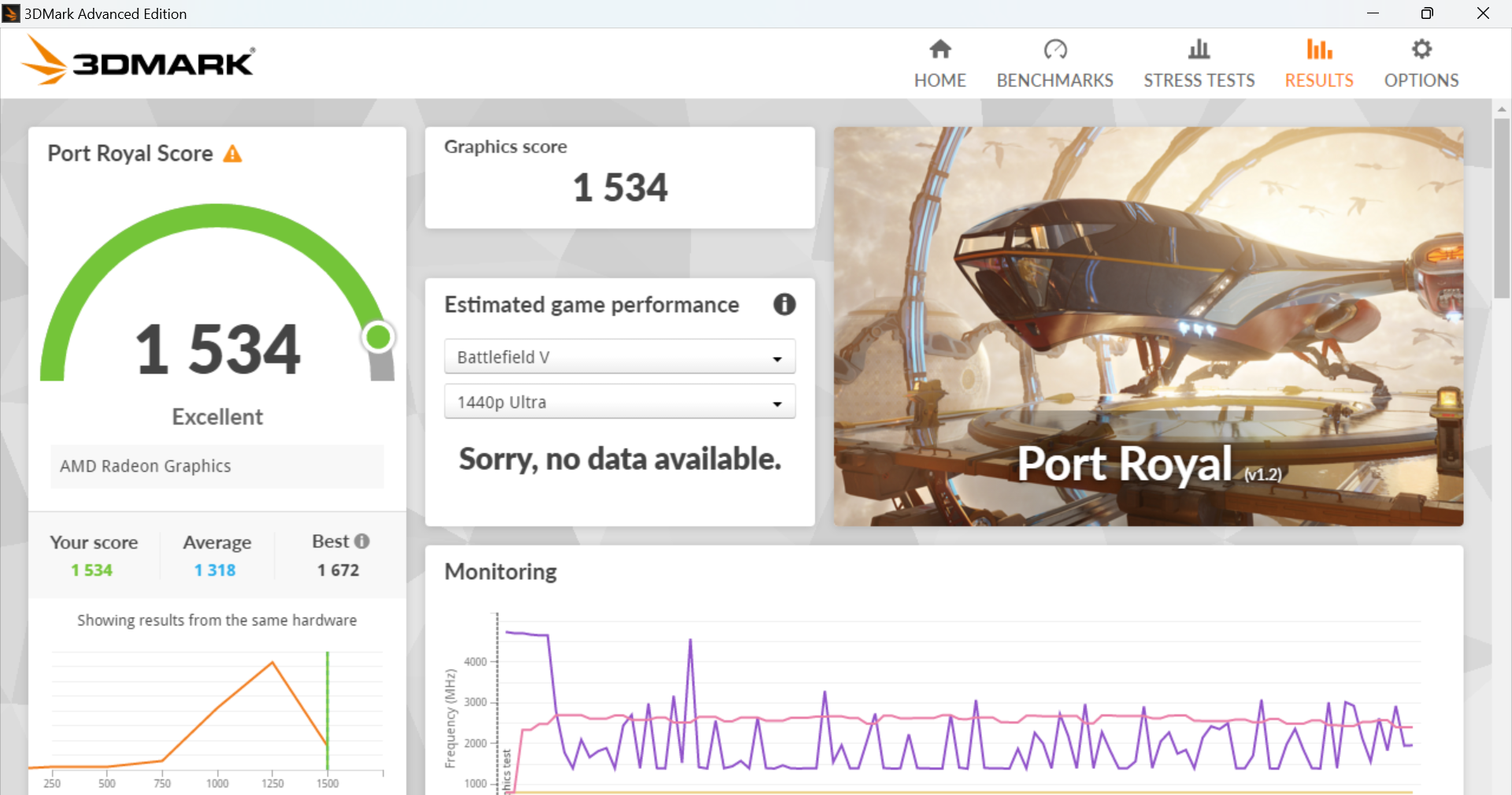
Task: Click the info icon beside Estimated game performance
Action: coord(784,304)
